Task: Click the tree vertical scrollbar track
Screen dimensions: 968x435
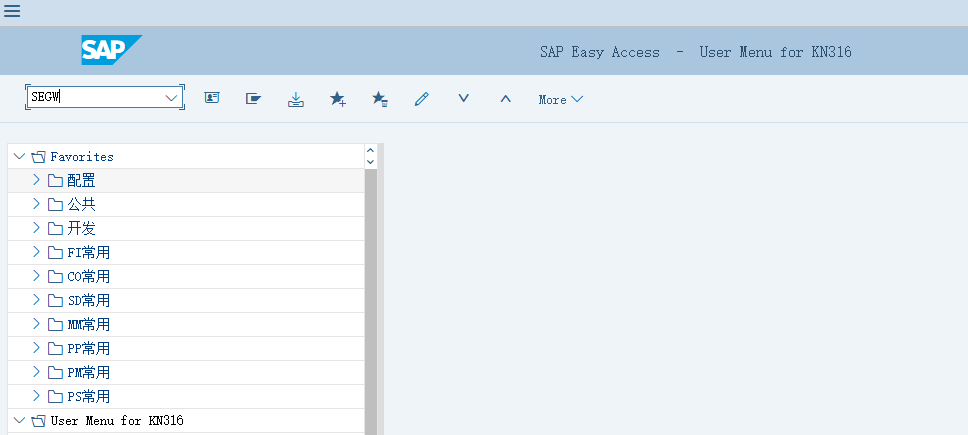Action: (x=370, y=301)
